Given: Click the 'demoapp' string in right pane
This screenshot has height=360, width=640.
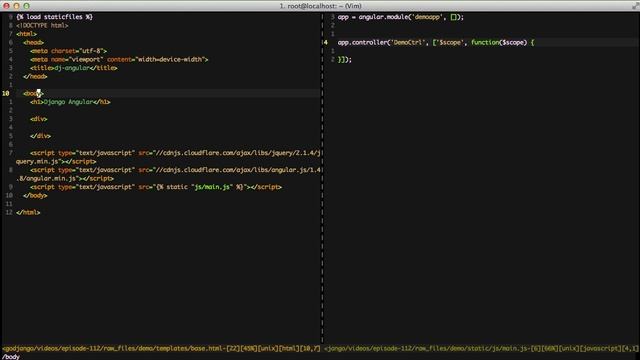Looking at the screenshot, I should pyautogui.click(x=427, y=17).
